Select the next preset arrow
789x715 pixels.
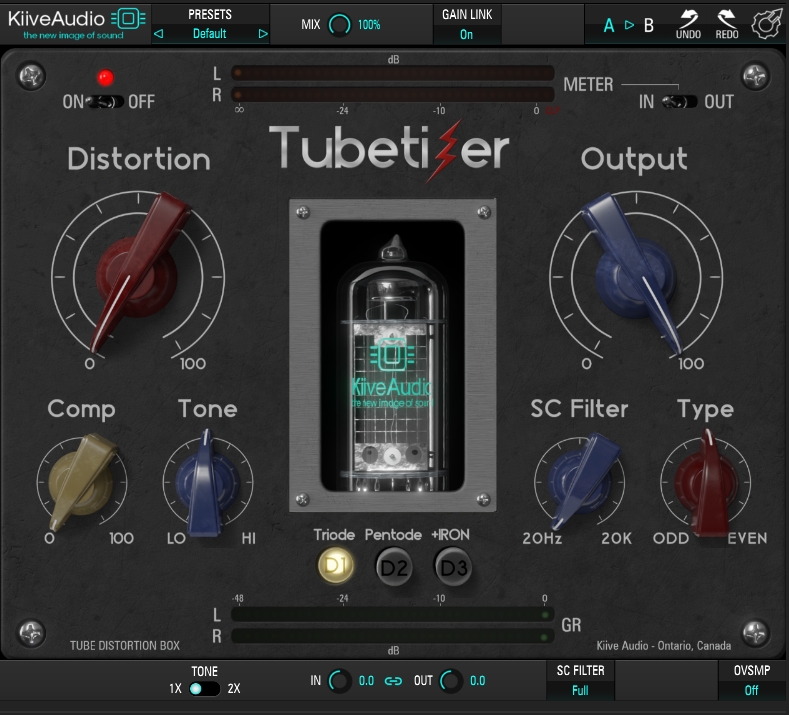coord(263,34)
